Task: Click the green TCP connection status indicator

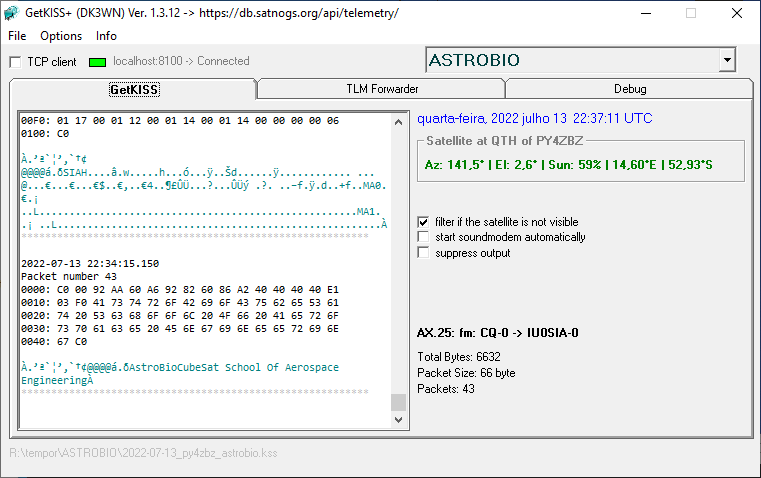Action: coord(97,62)
